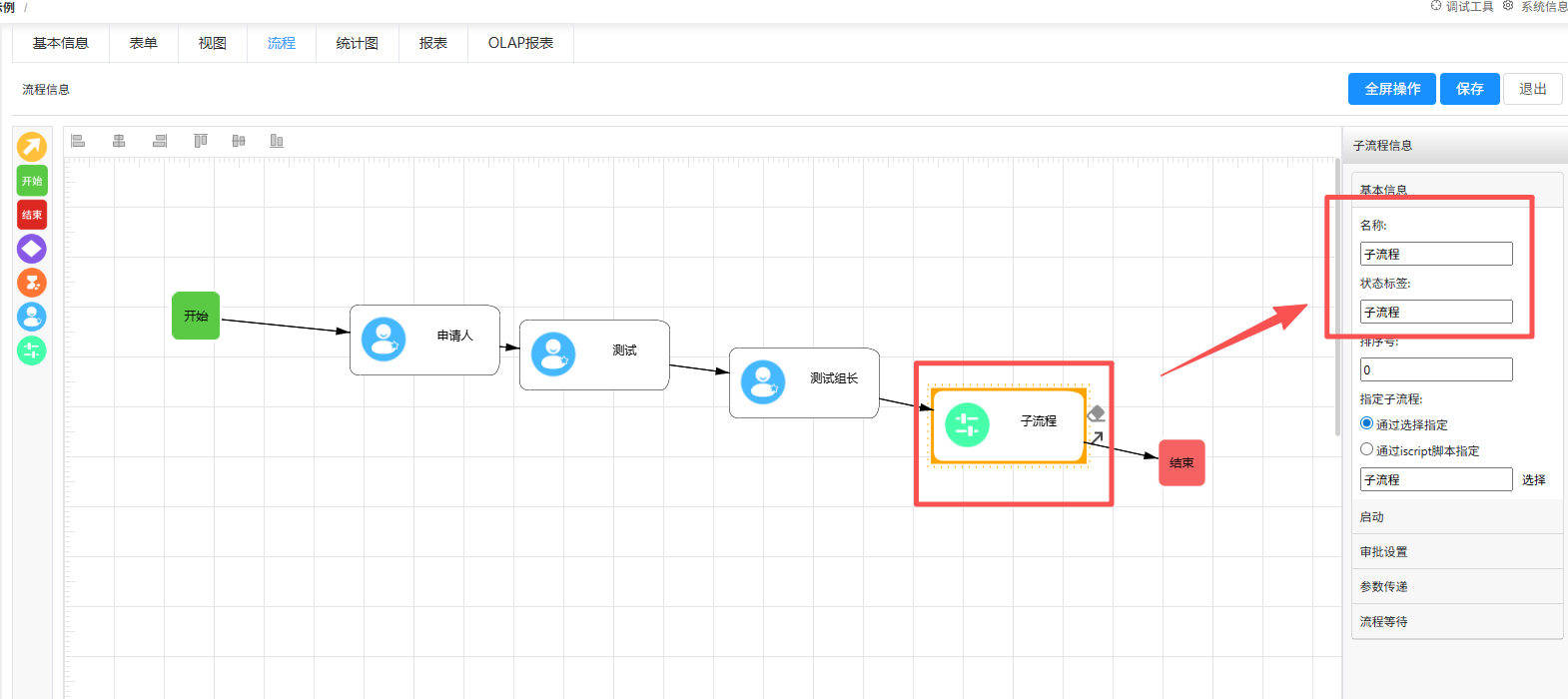Screen dimensions: 1568x699
Task: Click the 退出 button
Action: [x=1533, y=89]
